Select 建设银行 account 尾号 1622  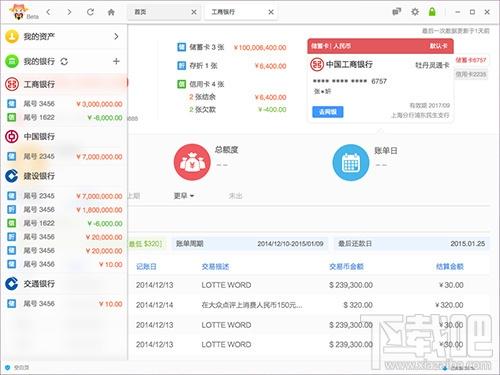64,223
